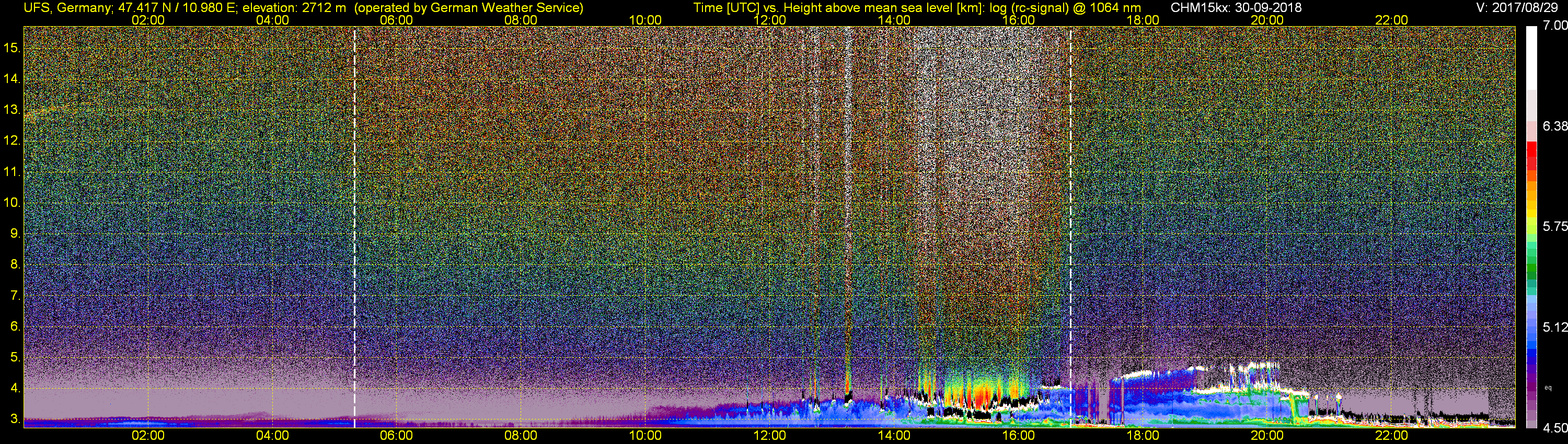Click the 04:00 label on the bottom time axis
1568x444 pixels.
coord(272,436)
